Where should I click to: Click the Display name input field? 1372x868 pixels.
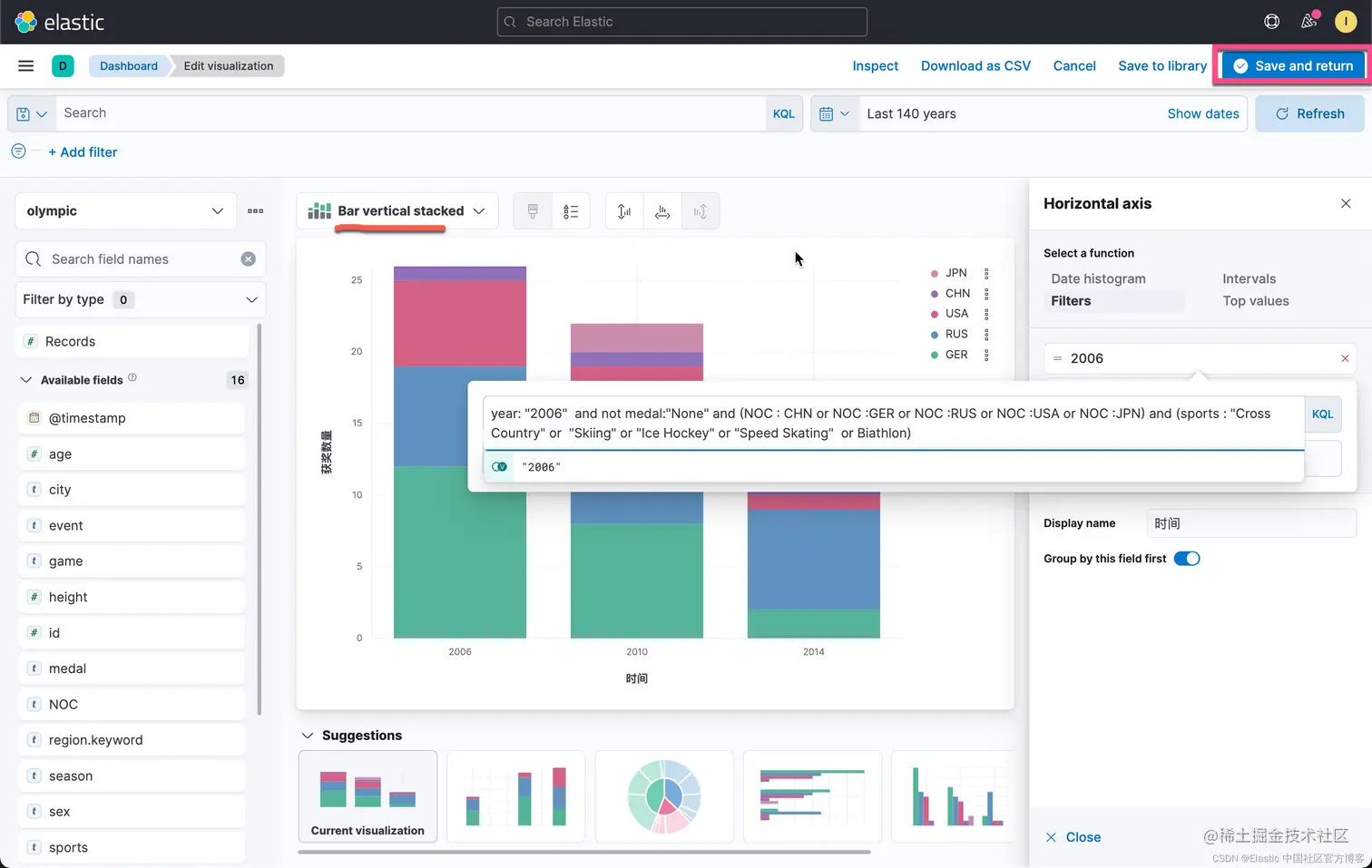[1251, 523]
